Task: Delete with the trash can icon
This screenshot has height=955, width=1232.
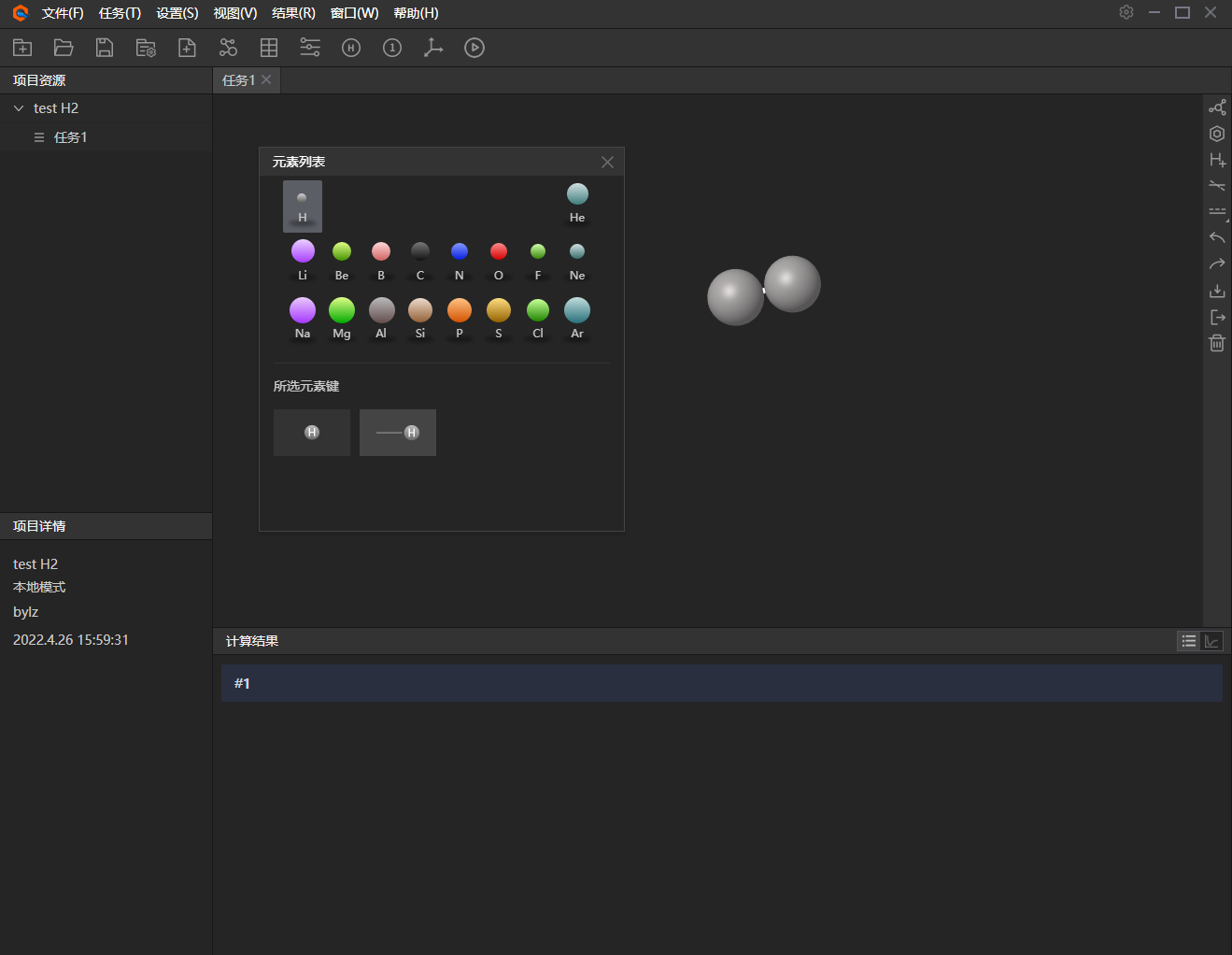Action: (1217, 343)
